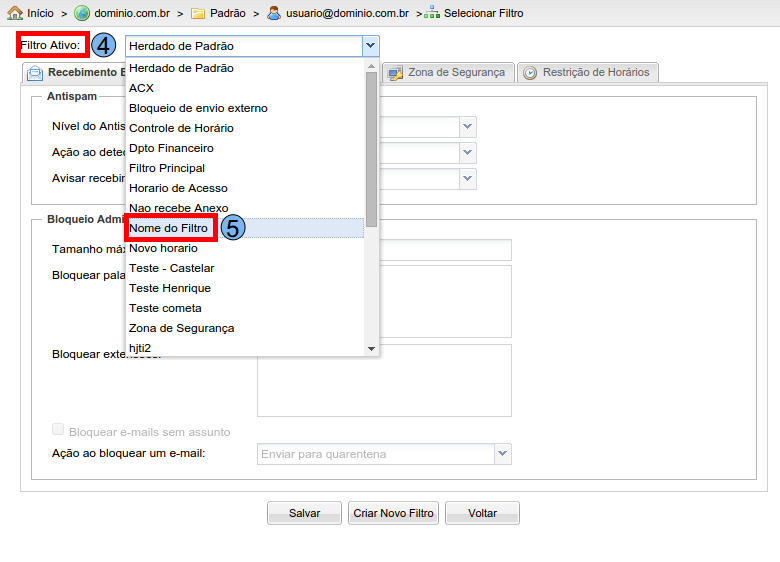Viewport: 780px width, 562px height.
Task: Collapse the Filtro Ativo dropdown arrow
Action: (370, 46)
